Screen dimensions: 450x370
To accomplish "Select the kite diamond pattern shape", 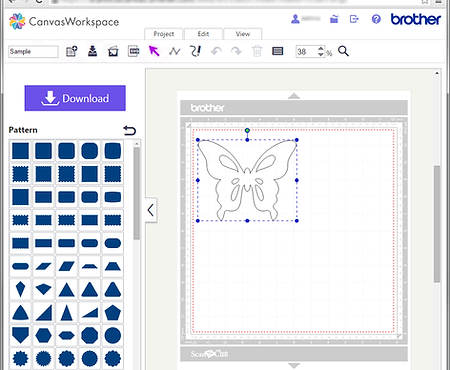I will (20, 289).
